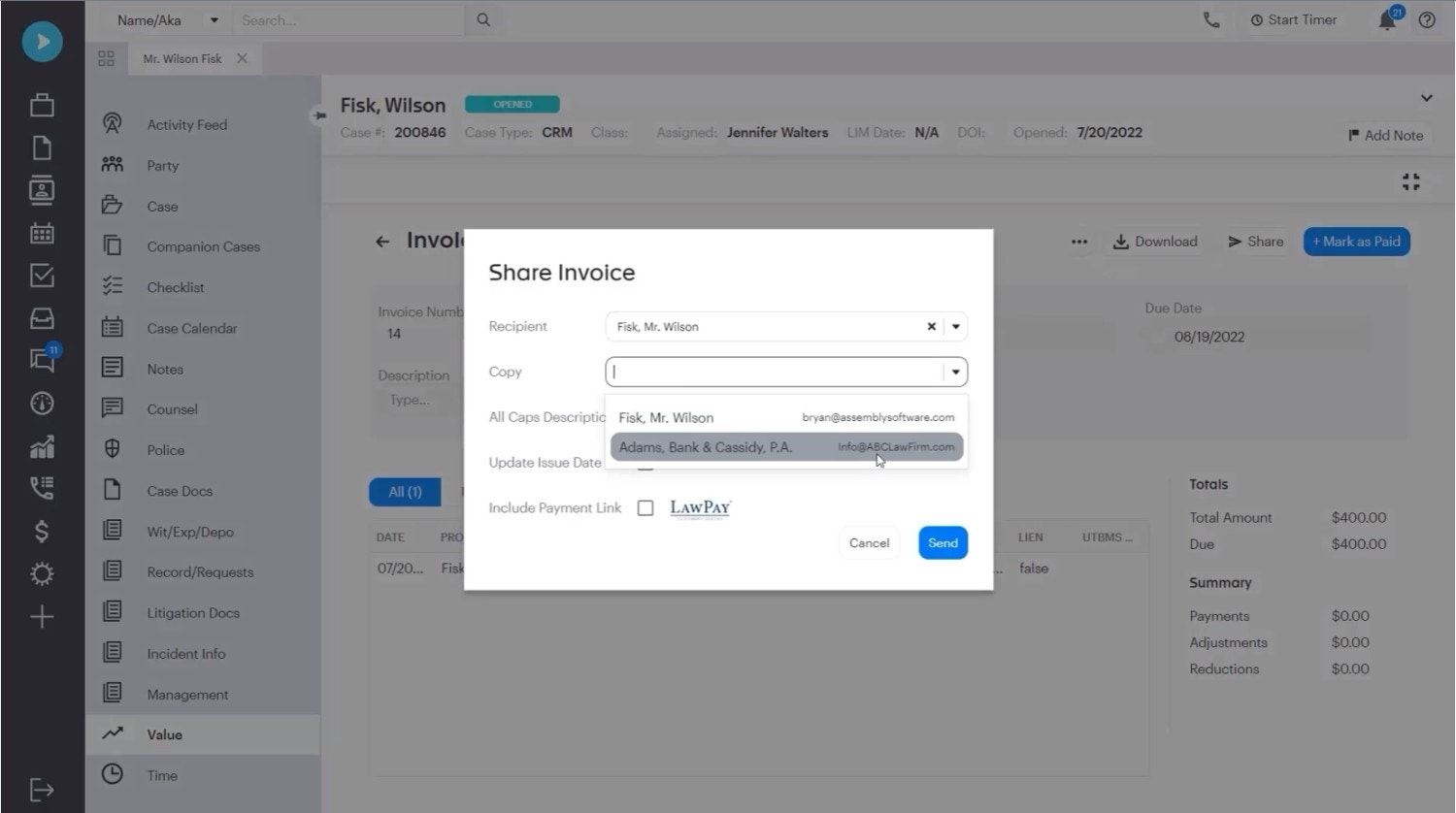Viewport: 1456px width, 813px height.
Task: Open messages icon showing 11 badge
Action: coord(41,360)
